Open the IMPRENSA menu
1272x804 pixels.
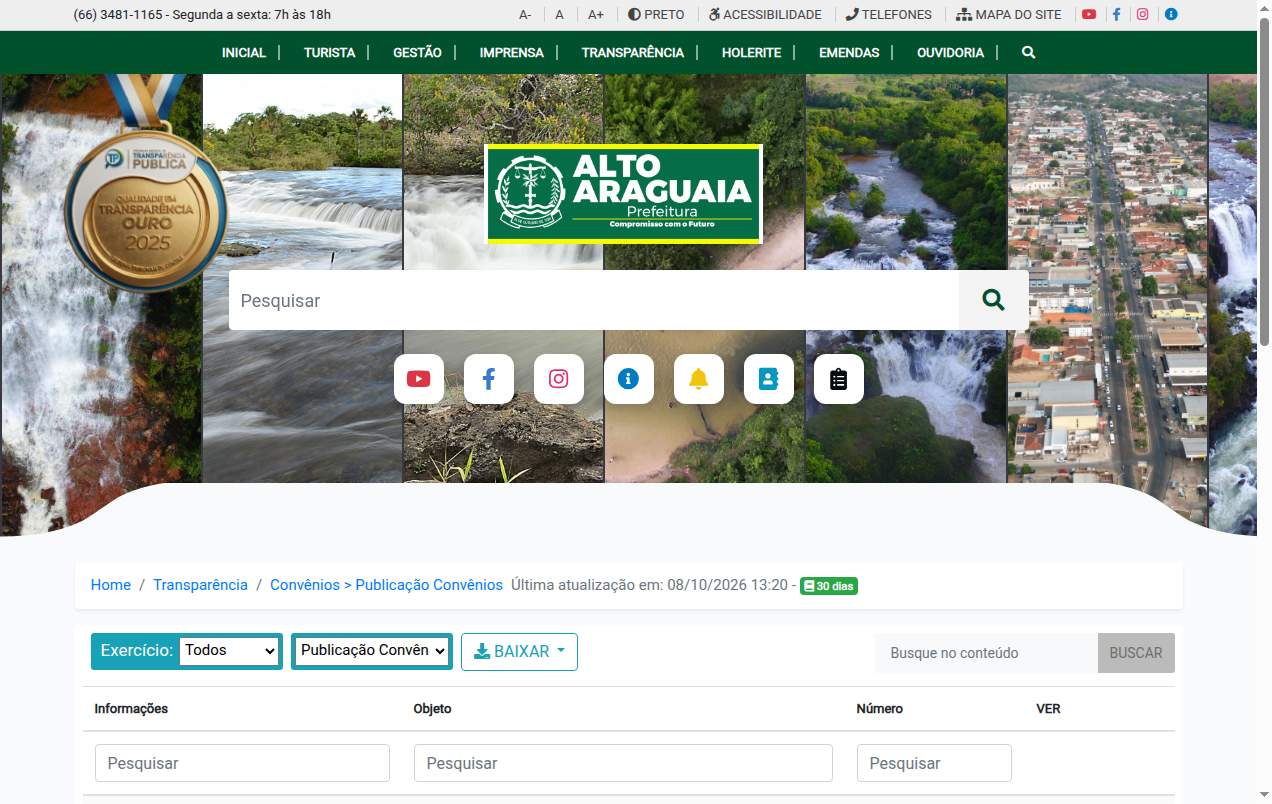pyautogui.click(x=512, y=52)
